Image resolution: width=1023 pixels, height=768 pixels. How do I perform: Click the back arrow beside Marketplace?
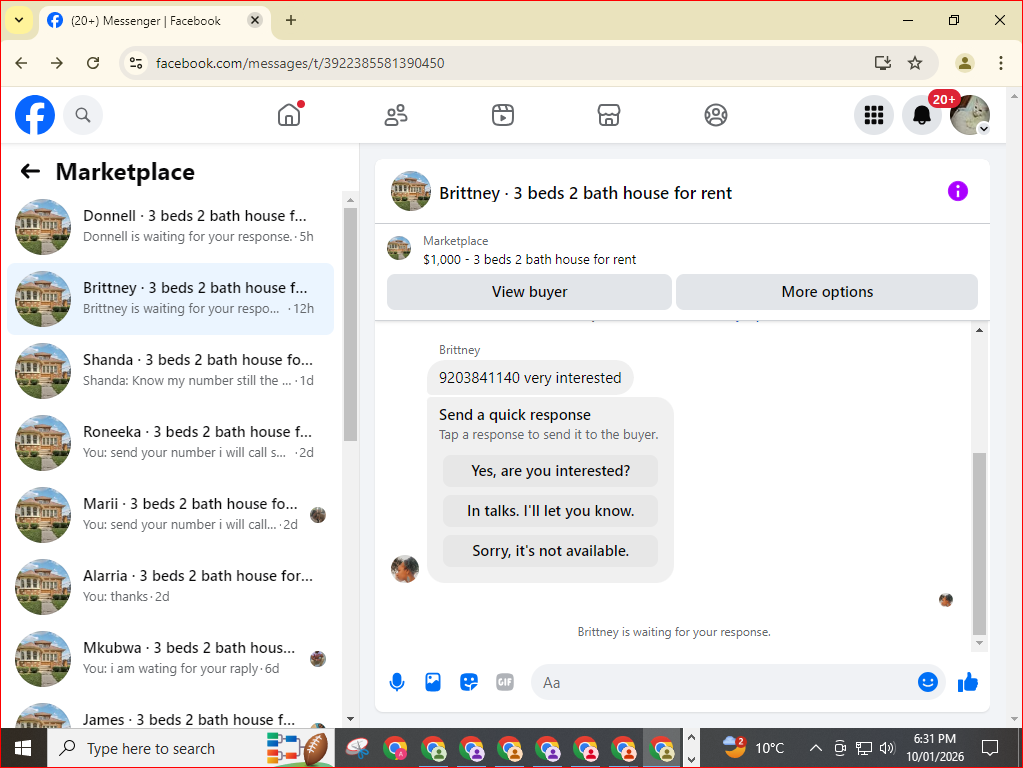click(x=31, y=172)
